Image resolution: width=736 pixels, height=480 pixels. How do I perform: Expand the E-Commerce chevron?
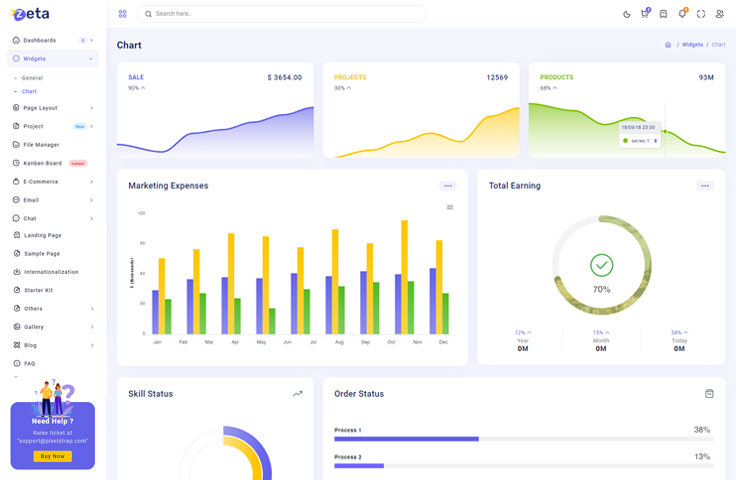tap(92, 182)
